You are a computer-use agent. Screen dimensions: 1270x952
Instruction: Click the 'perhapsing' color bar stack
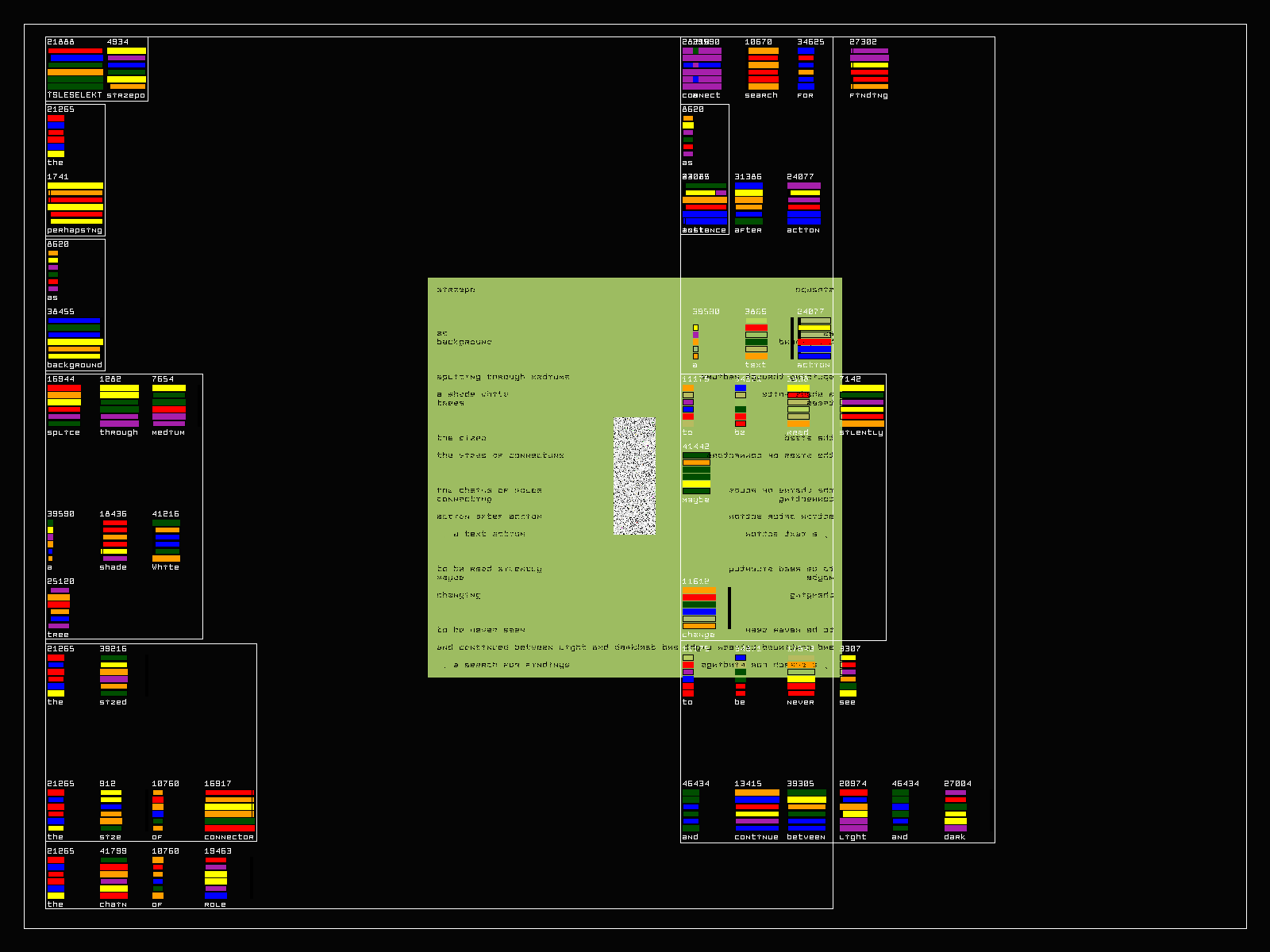(75, 203)
